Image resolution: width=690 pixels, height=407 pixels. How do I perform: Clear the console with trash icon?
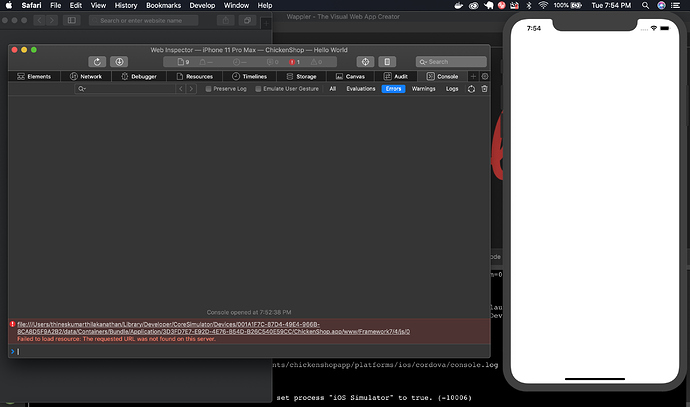[x=484, y=89]
